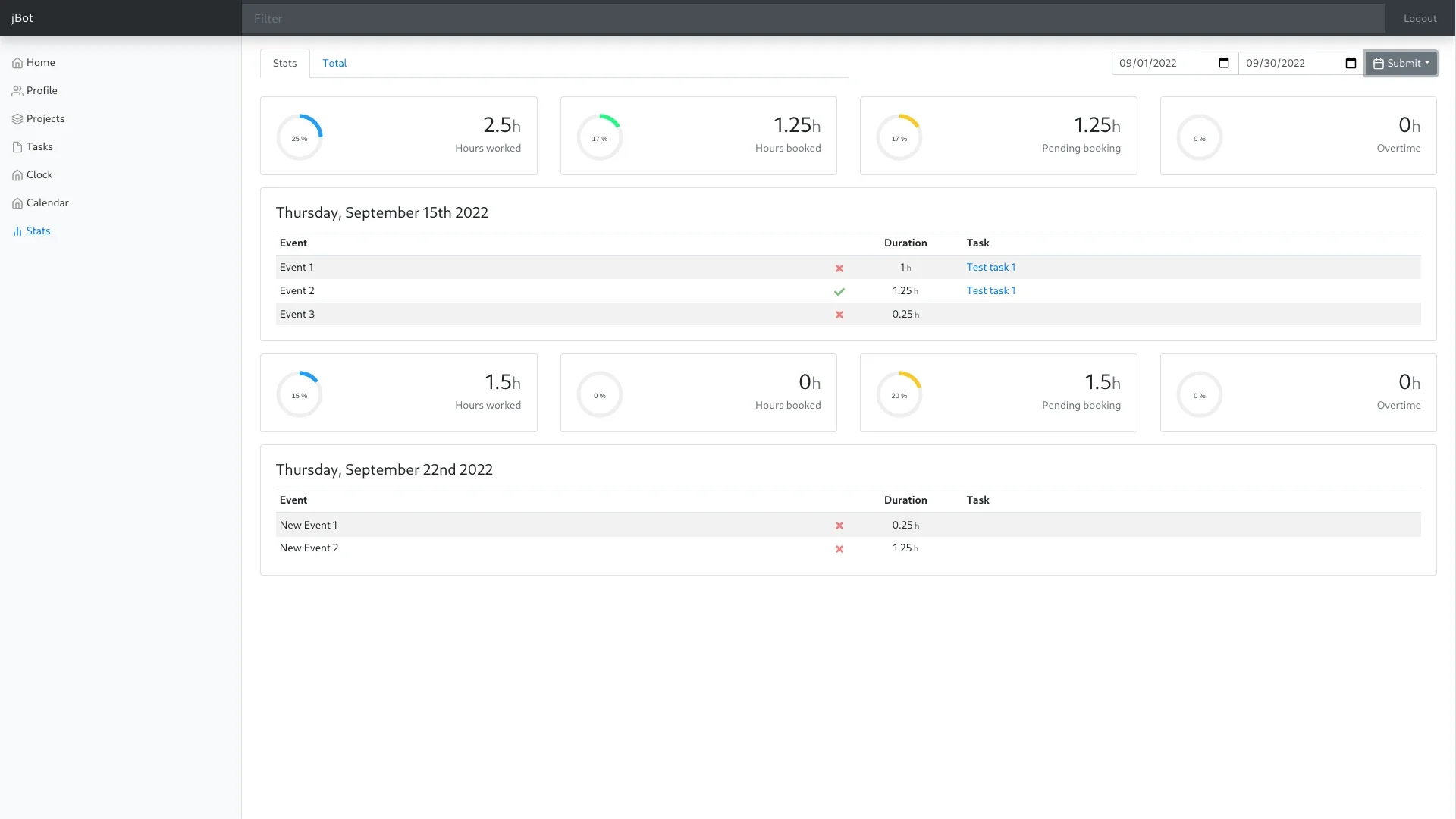Open calendar picker for 09/01/2022 start date
Screen dimensions: 1456x819
click(1223, 63)
